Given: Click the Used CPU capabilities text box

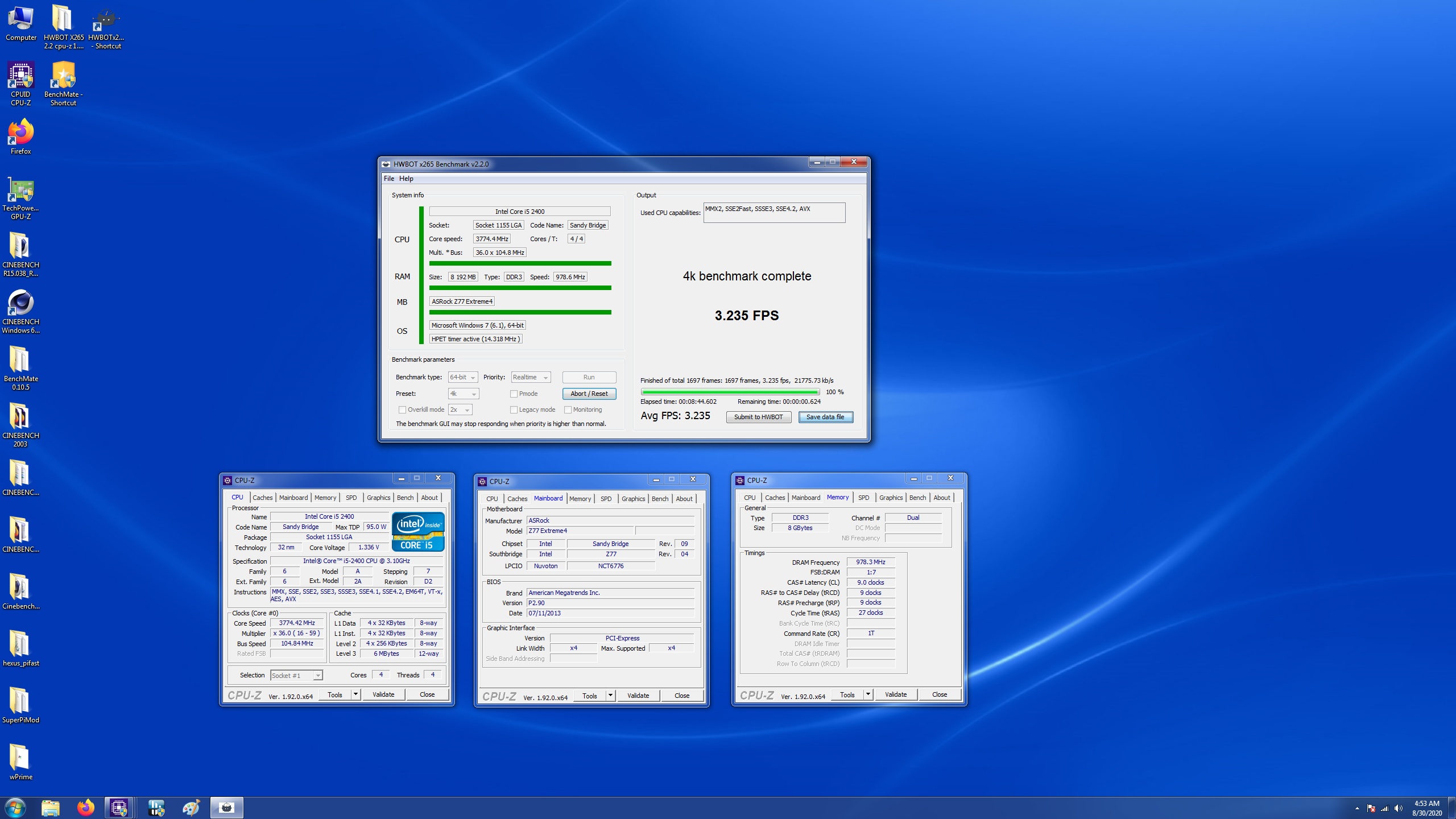Looking at the screenshot, I should click(x=774, y=213).
